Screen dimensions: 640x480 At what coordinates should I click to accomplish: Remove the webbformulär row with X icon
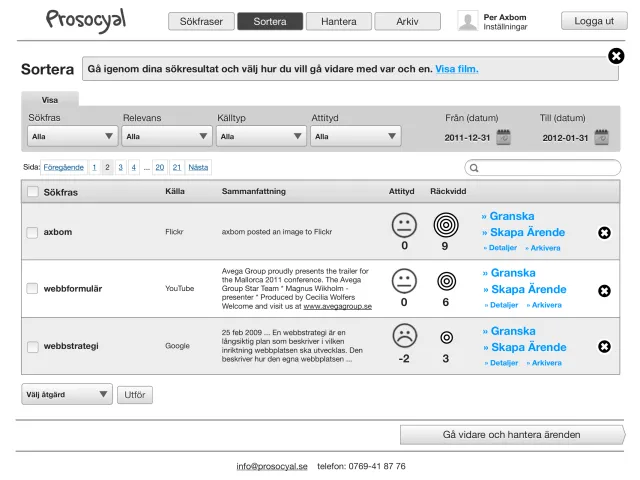[x=604, y=291]
